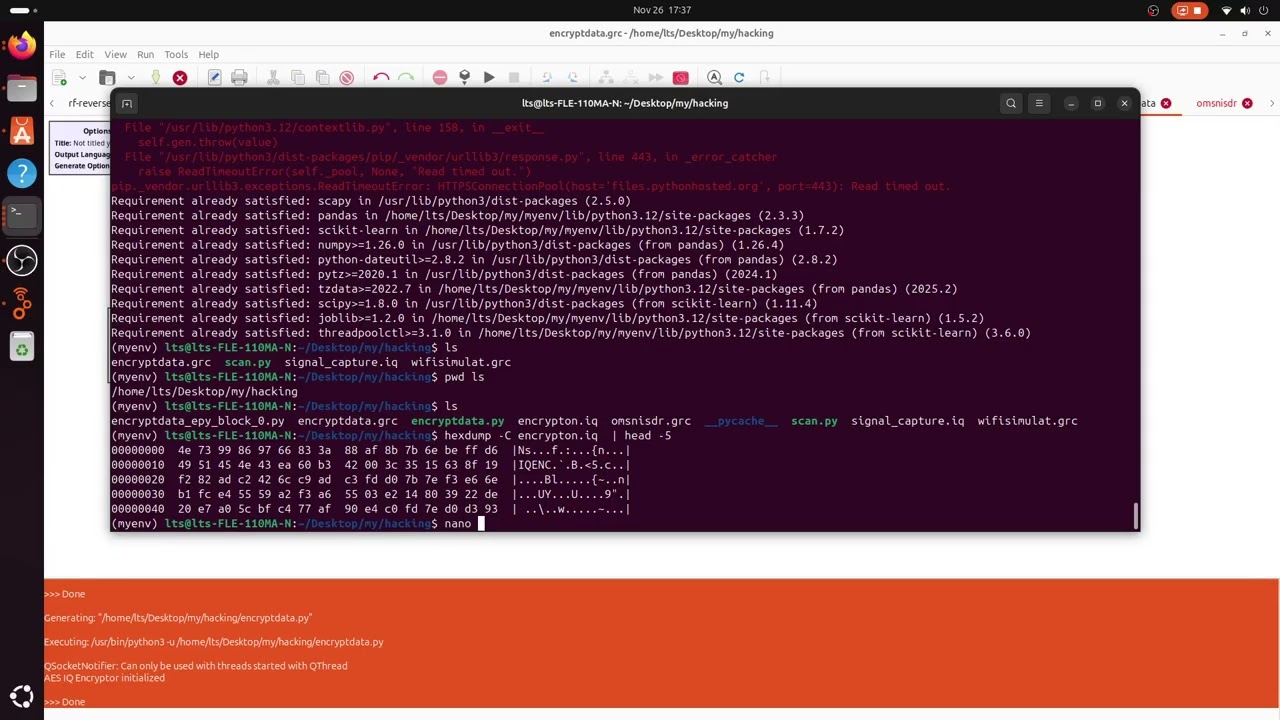Click the Print icon in GRC toolbar
Image resolution: width=1280 pixels, height=720 pixels.
tap(239, 78)
